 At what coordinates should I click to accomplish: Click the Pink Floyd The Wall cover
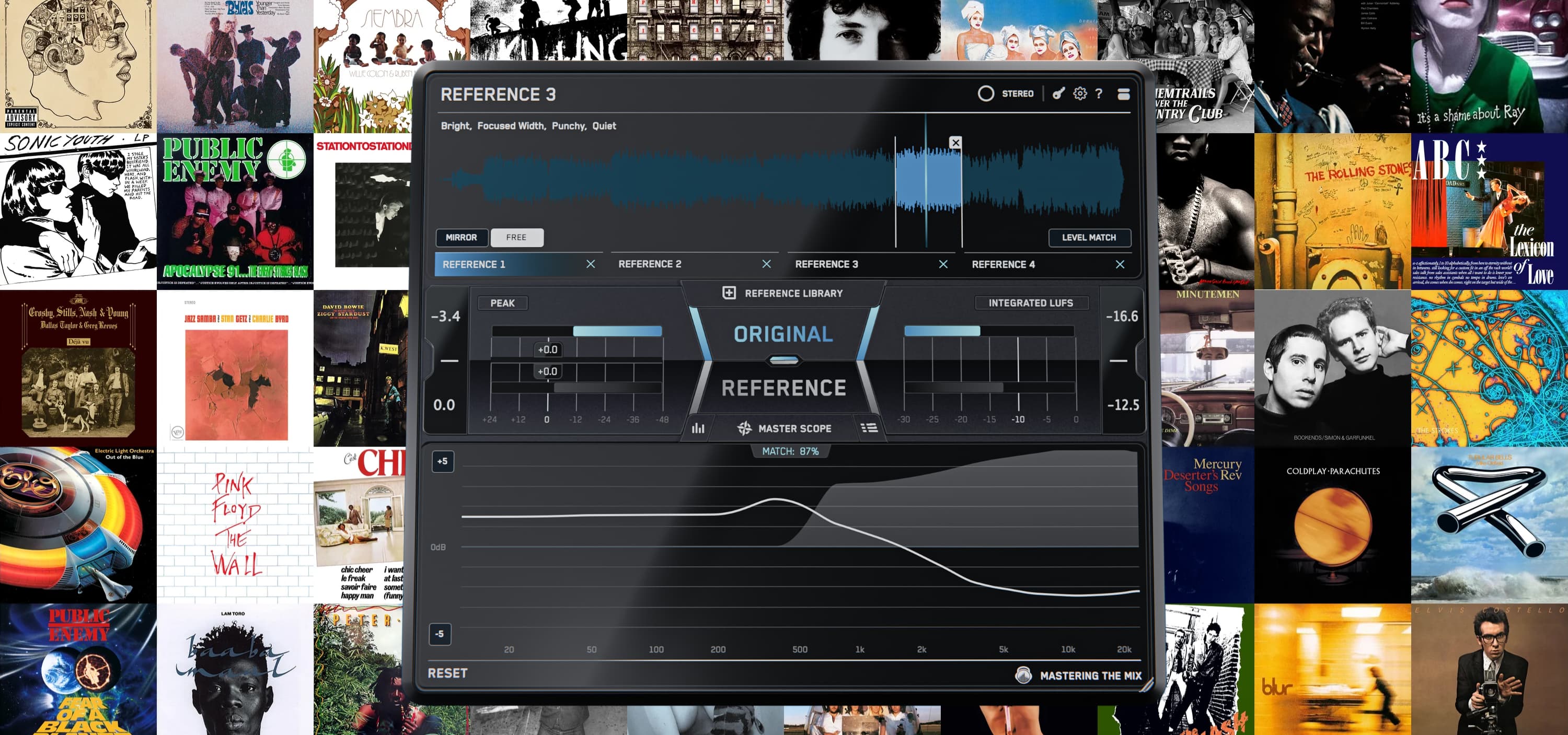tap(235, 525)
